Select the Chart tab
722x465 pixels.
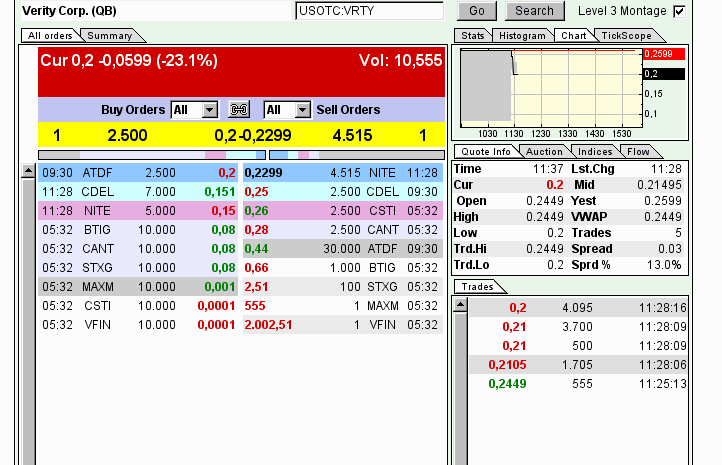(x=574, y=35)
